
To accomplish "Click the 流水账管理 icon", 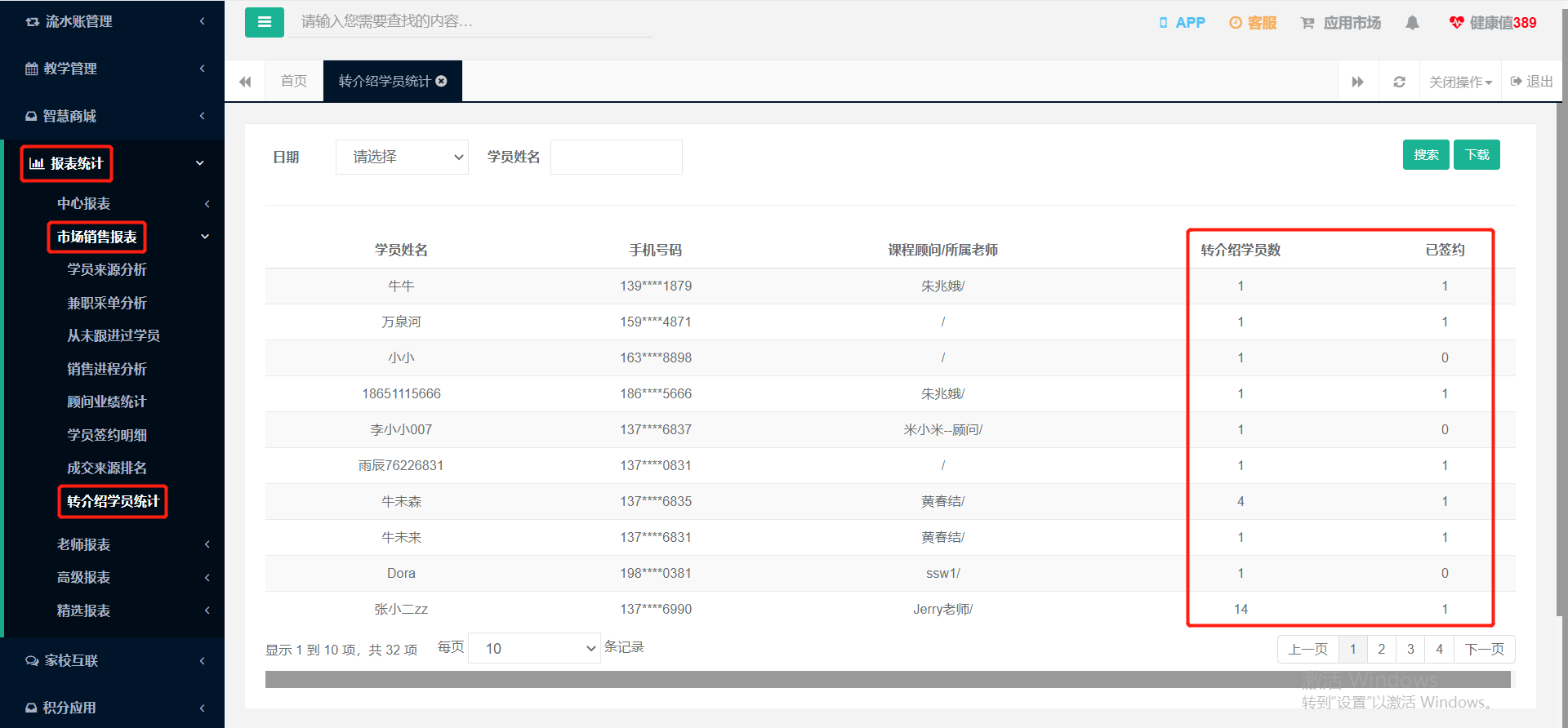I will (x=32, y=22).
